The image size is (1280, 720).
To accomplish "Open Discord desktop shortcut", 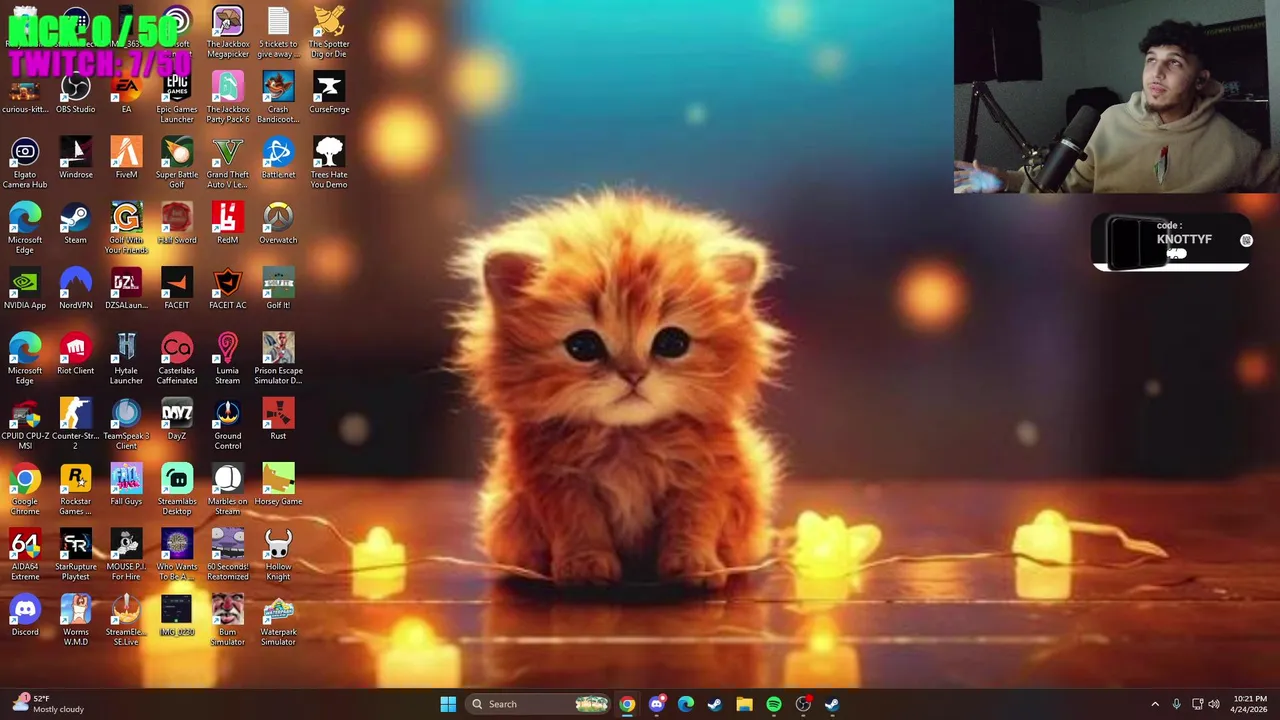I will 25,616.
